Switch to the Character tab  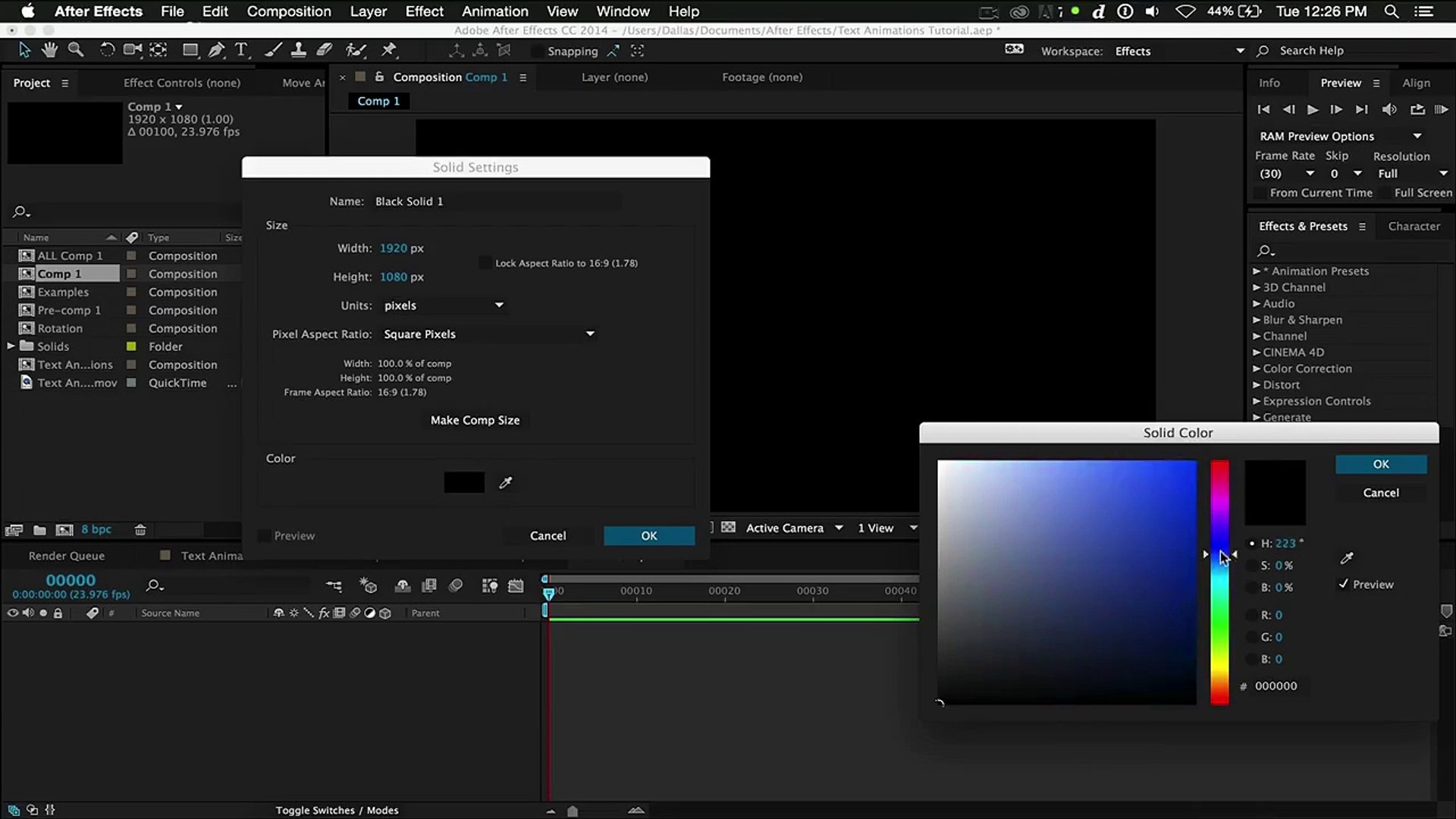point(1414,226)
